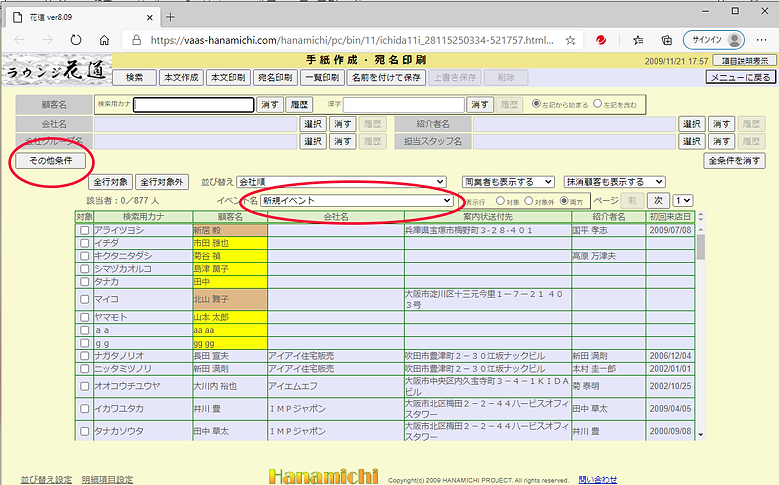
Task: Open the page number dropdown
Action: pos(683,200)
